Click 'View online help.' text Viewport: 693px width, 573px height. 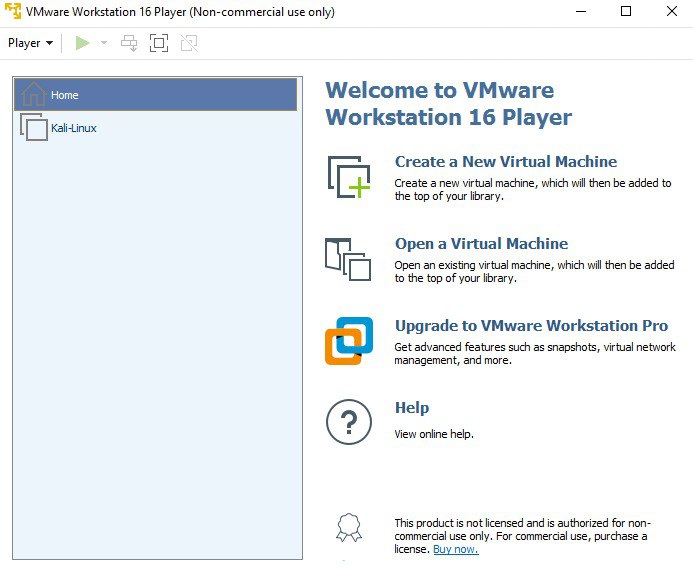pyautogui.click(x=434, y=434)
